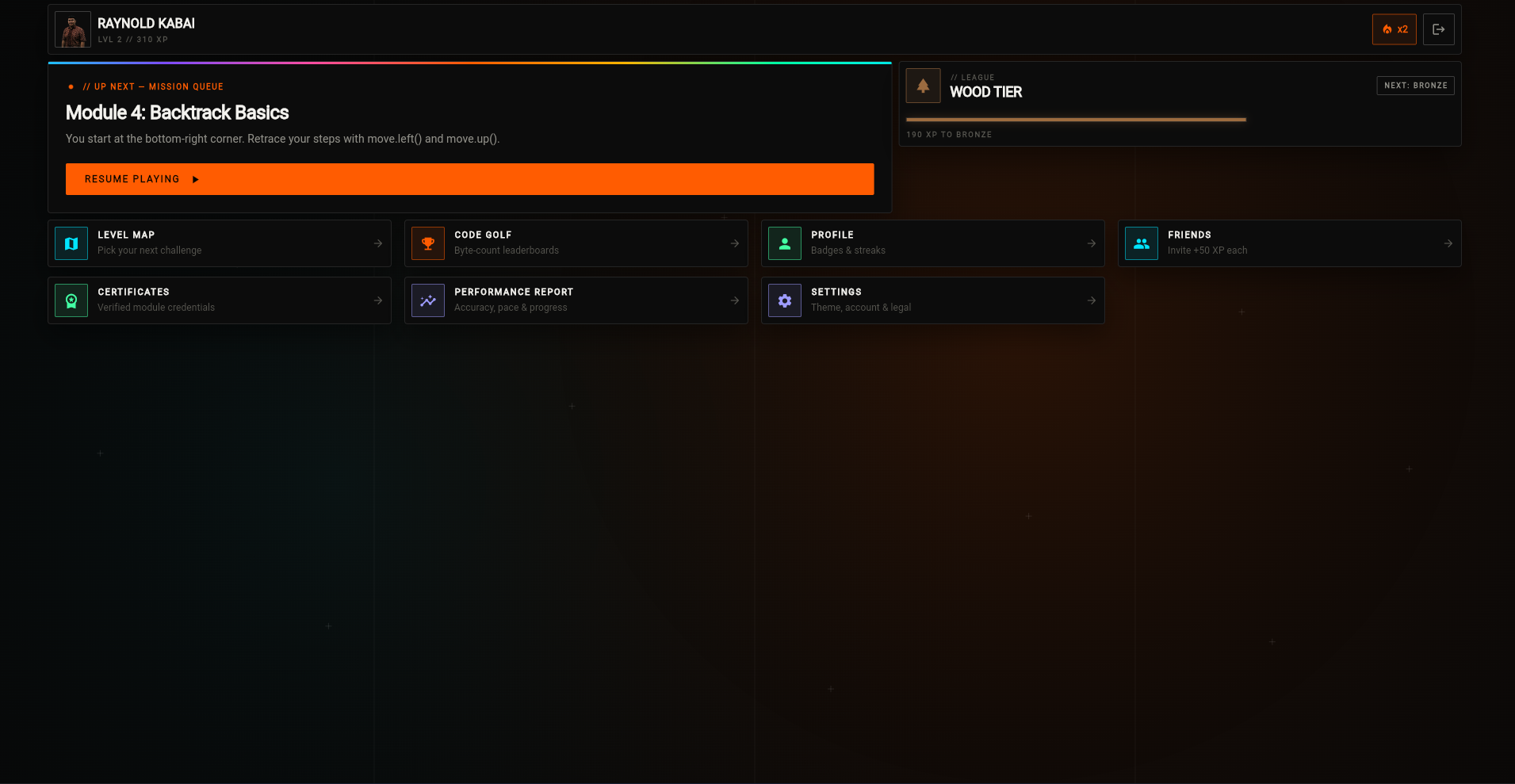Click the arrow on the Level Map card
Viewport: 1515px width, 784px height.
click(378, 243)
